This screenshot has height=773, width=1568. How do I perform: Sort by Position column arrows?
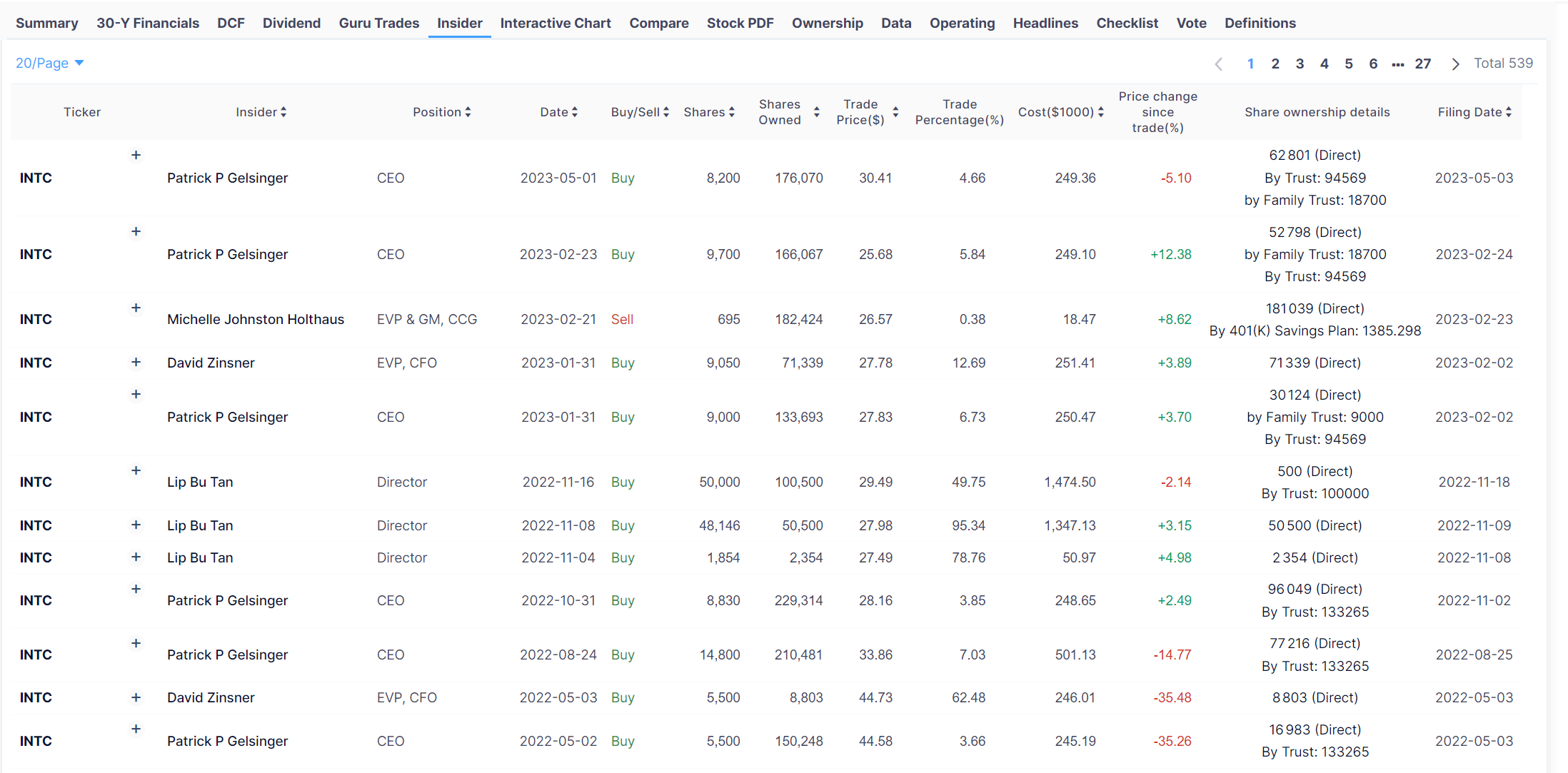[x=468, y=112]
